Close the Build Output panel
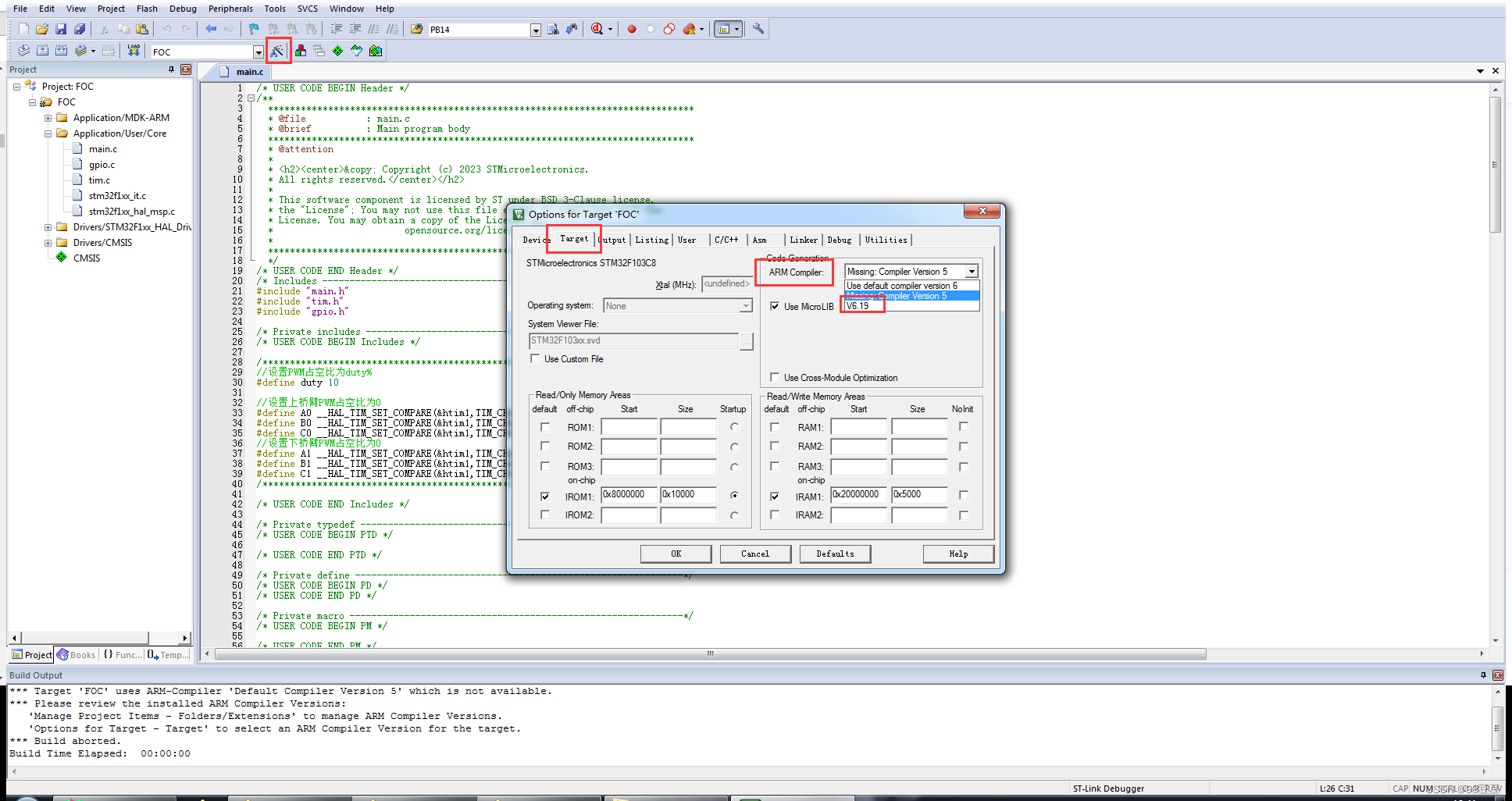The height and width of the screenshot is (801, 1512). (x=1497, y=675)
